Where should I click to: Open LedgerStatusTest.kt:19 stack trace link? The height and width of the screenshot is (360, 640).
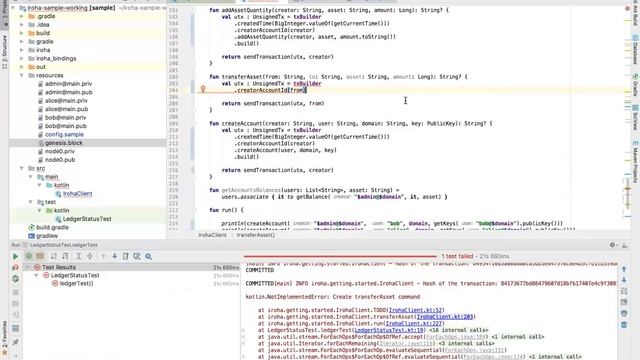[389, 330]
